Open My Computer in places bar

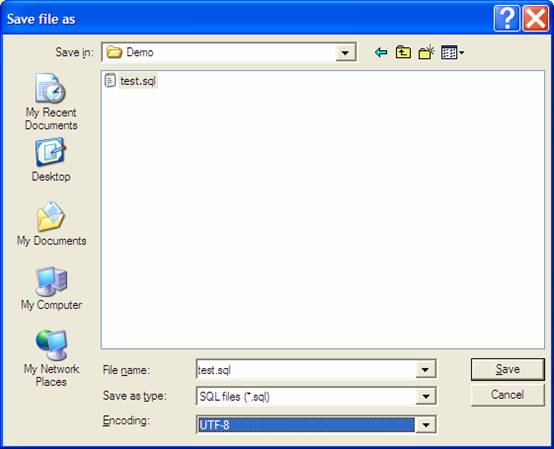point(51,289)
